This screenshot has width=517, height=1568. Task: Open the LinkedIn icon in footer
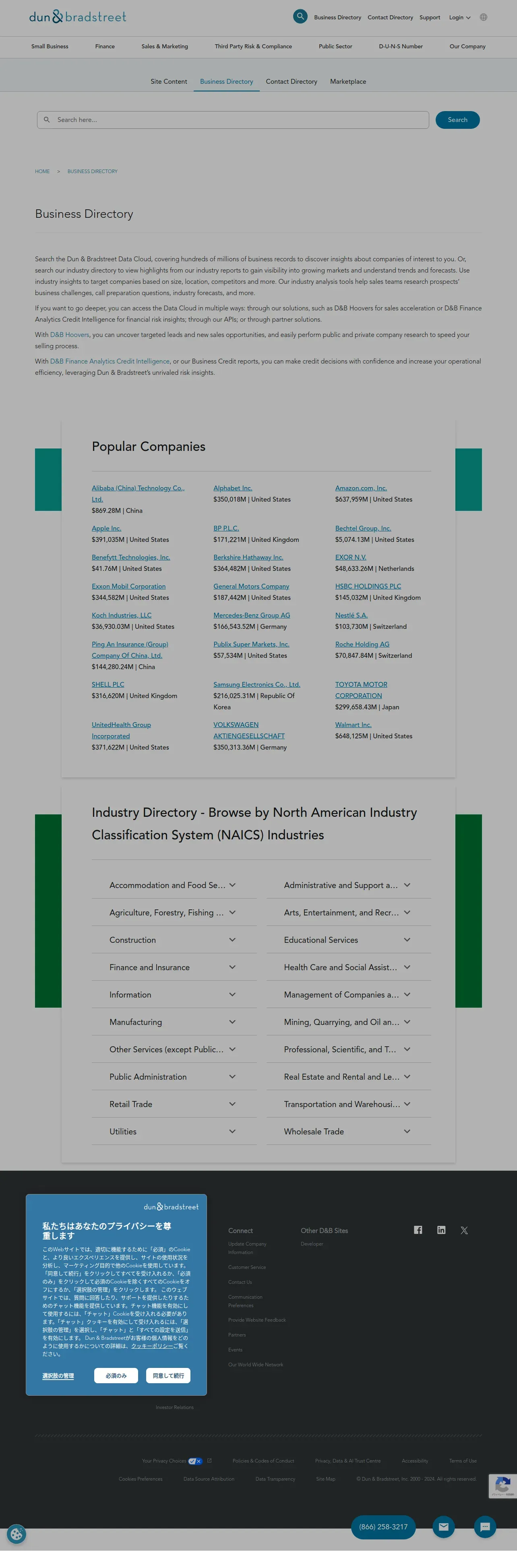(x=441, y=1229)
